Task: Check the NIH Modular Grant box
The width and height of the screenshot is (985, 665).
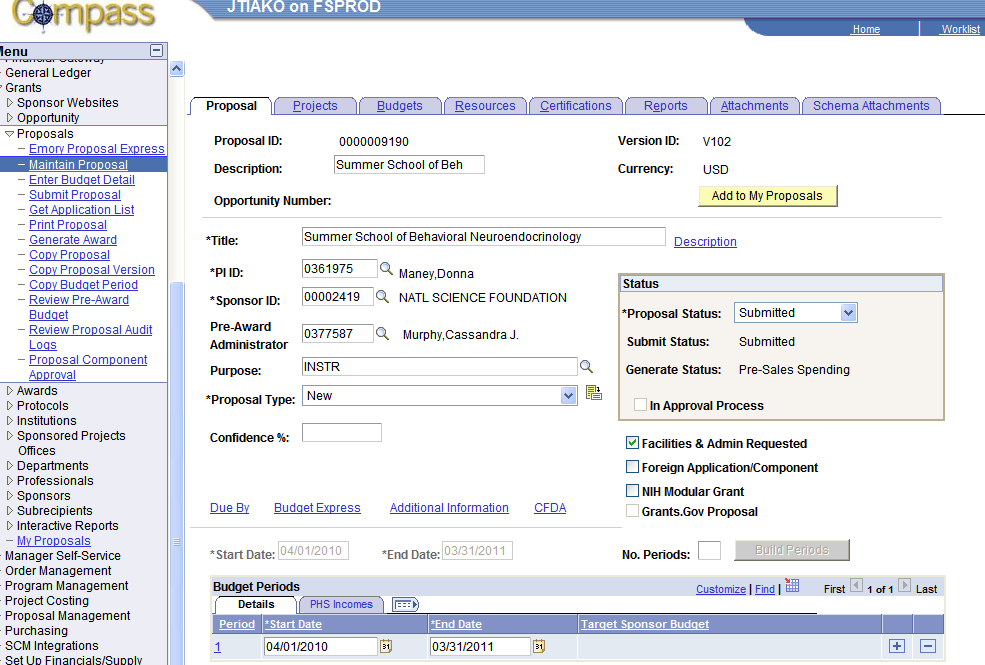Action: 633,490
